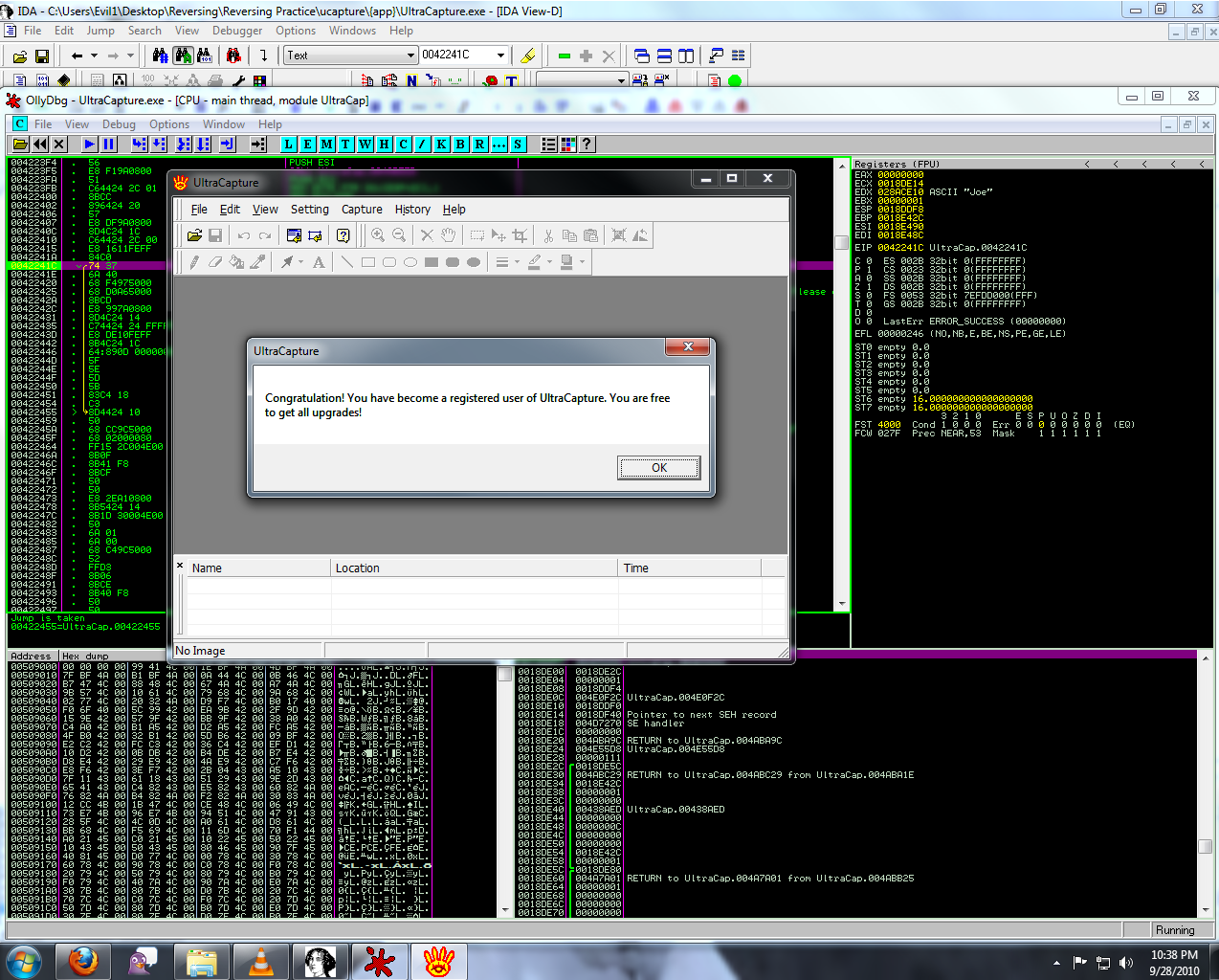
Task: Open the fill color dropdown in UltraCapture
Action: point(582,262)
